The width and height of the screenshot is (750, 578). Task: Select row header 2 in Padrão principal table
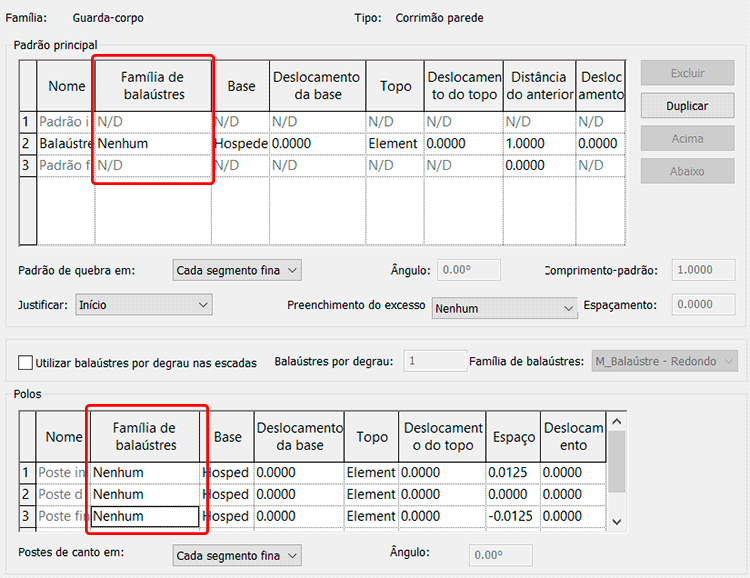[27, 144]
